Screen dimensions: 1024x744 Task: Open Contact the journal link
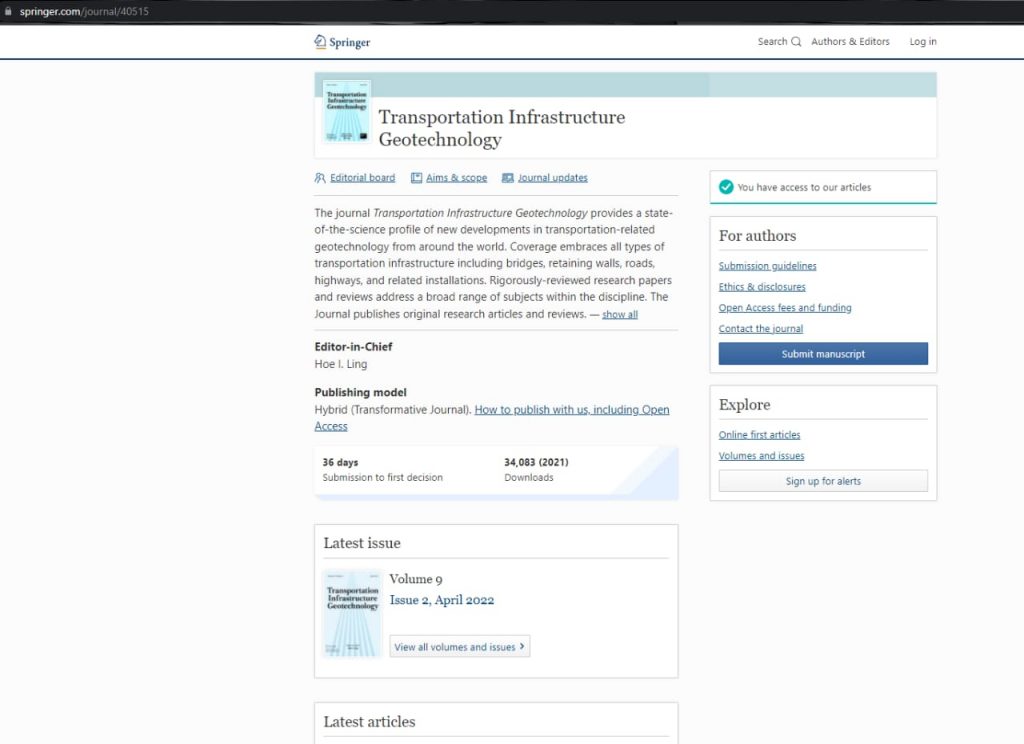761,329
